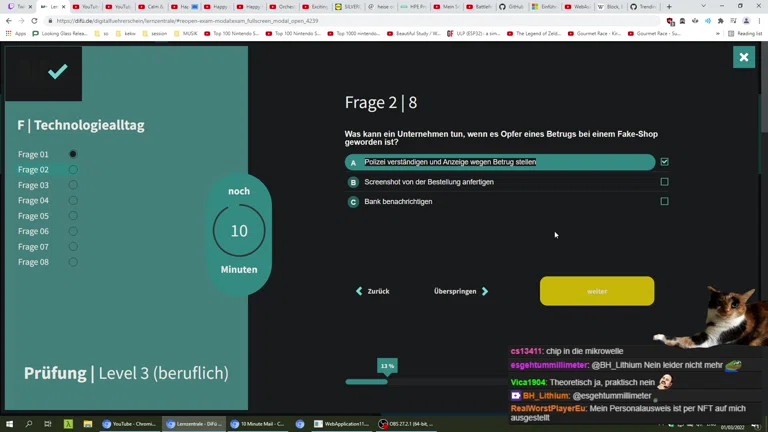
Task: Select the Frage 04 radio indicator
Action: (73, 200)
